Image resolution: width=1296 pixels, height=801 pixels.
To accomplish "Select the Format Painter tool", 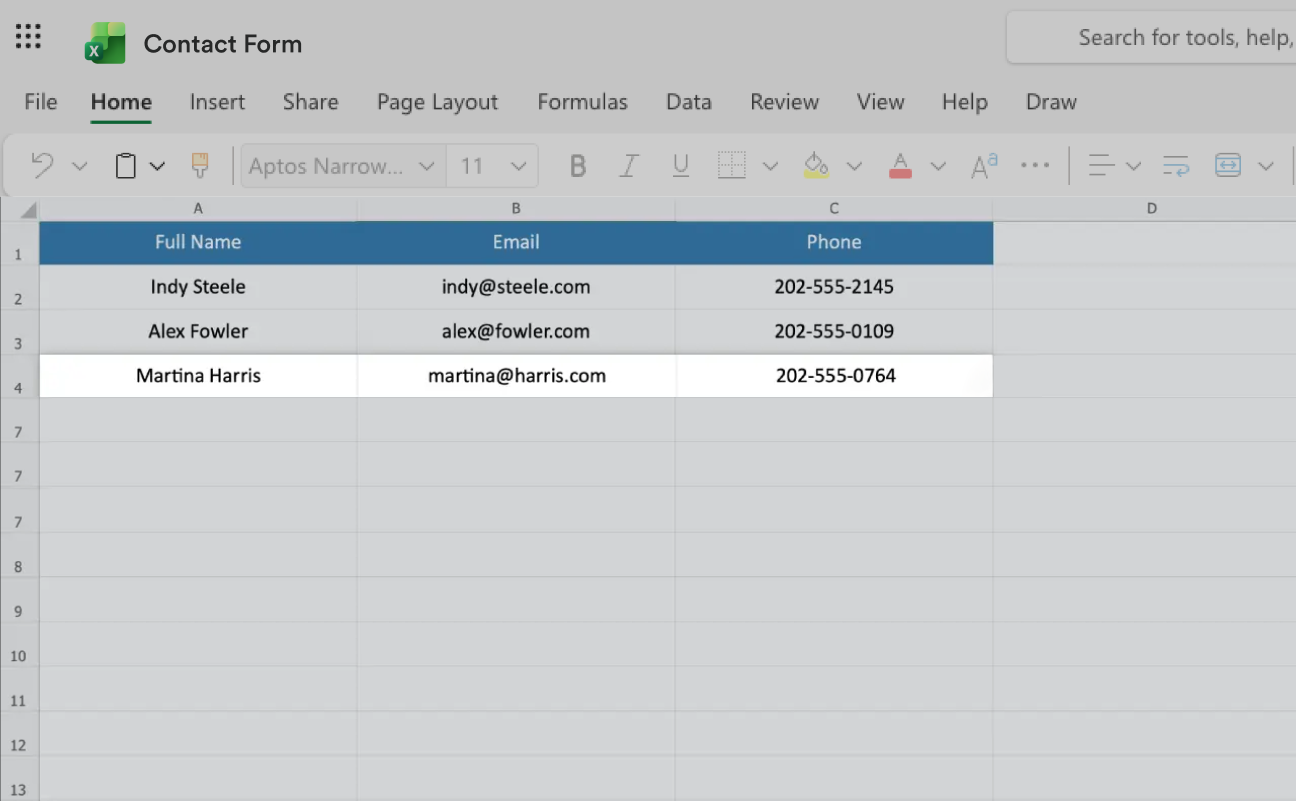I will click(199, 165).
